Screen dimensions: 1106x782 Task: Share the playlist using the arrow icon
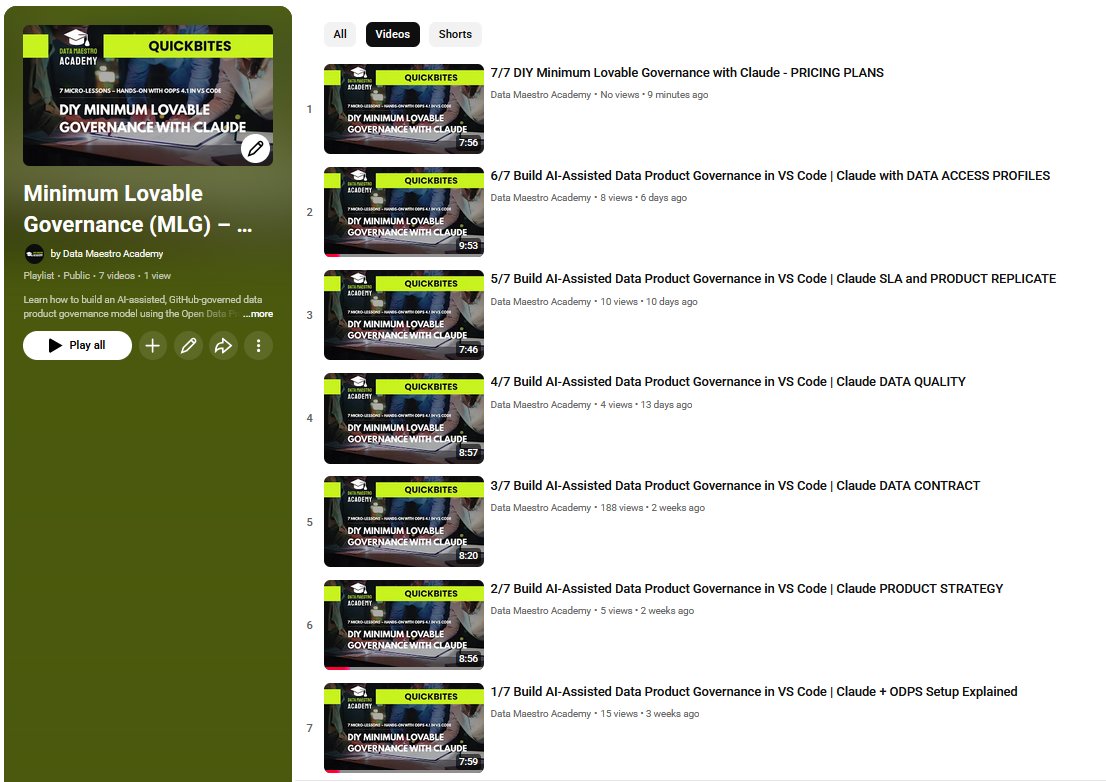pos(224,346)
